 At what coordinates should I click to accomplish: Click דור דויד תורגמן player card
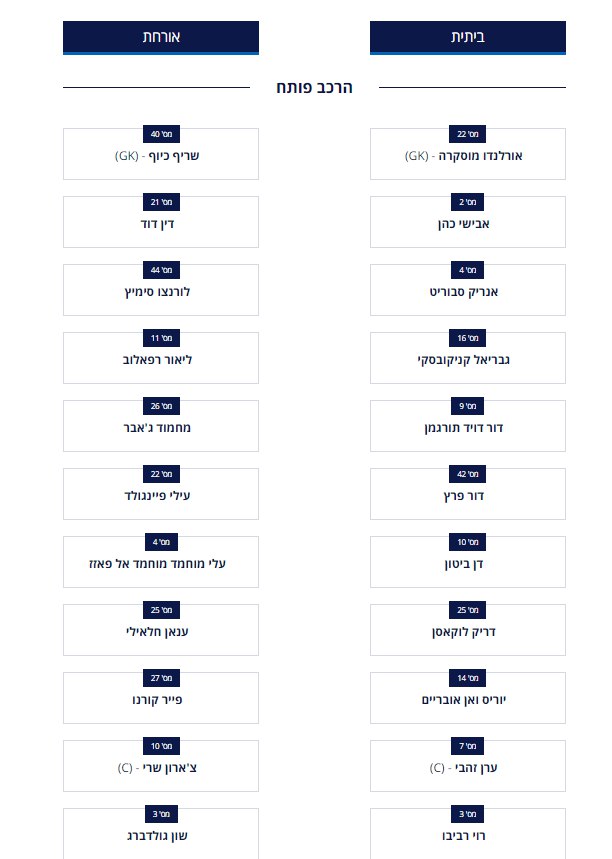(467, 427)
